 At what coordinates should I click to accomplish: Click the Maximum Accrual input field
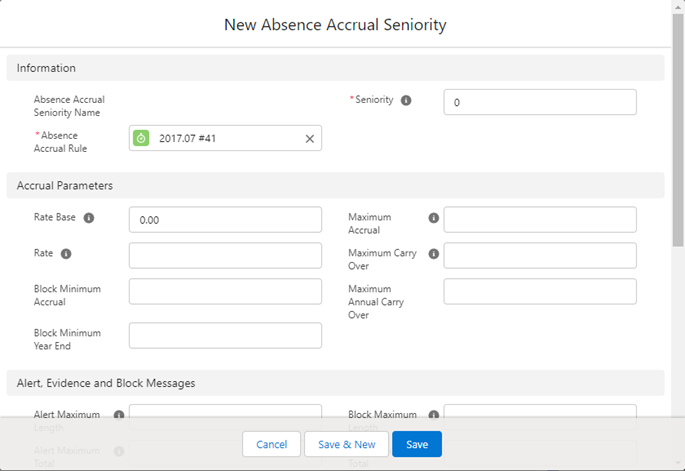(540, 220)
